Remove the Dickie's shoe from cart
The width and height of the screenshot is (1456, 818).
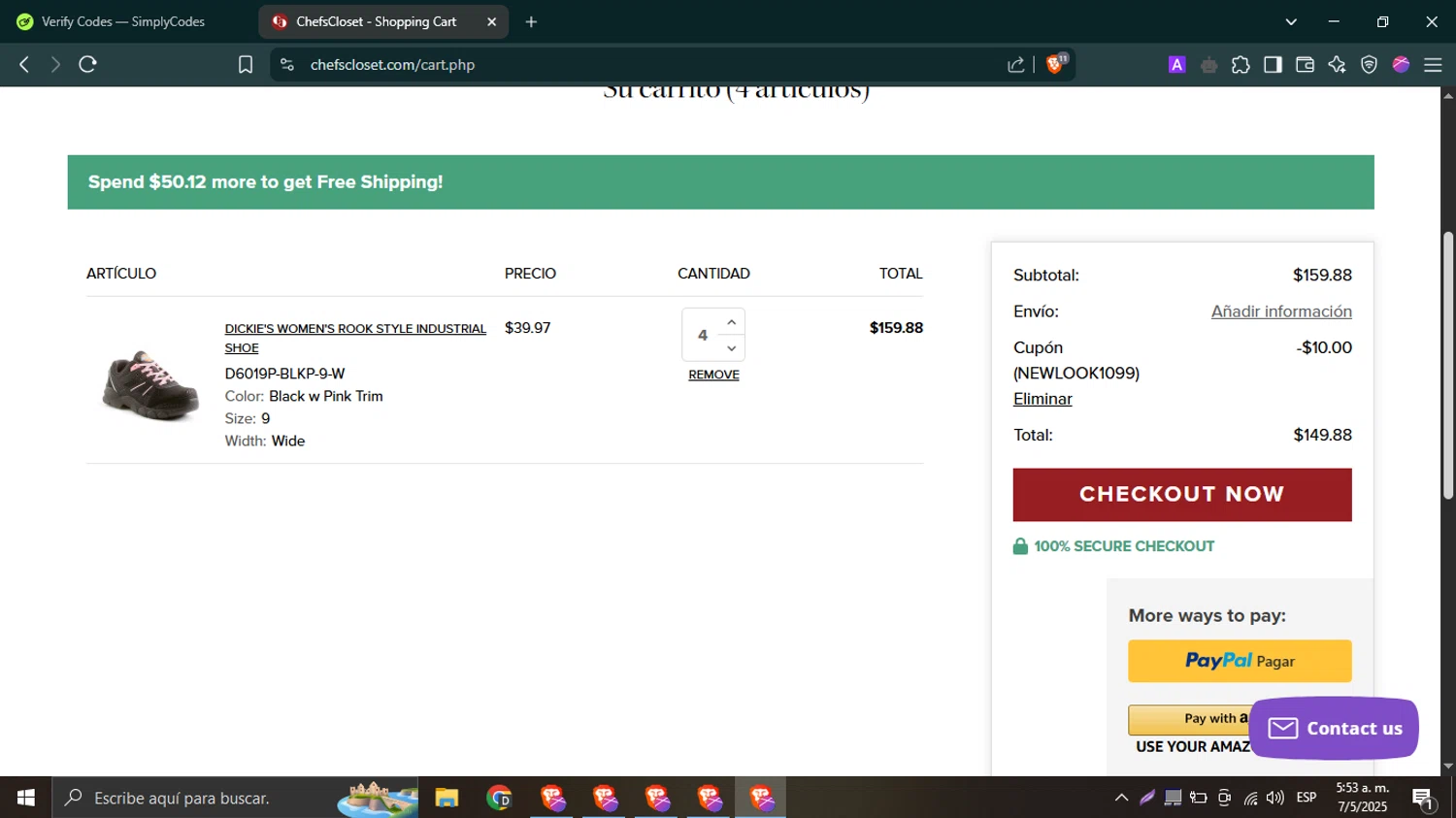[713, 375]
